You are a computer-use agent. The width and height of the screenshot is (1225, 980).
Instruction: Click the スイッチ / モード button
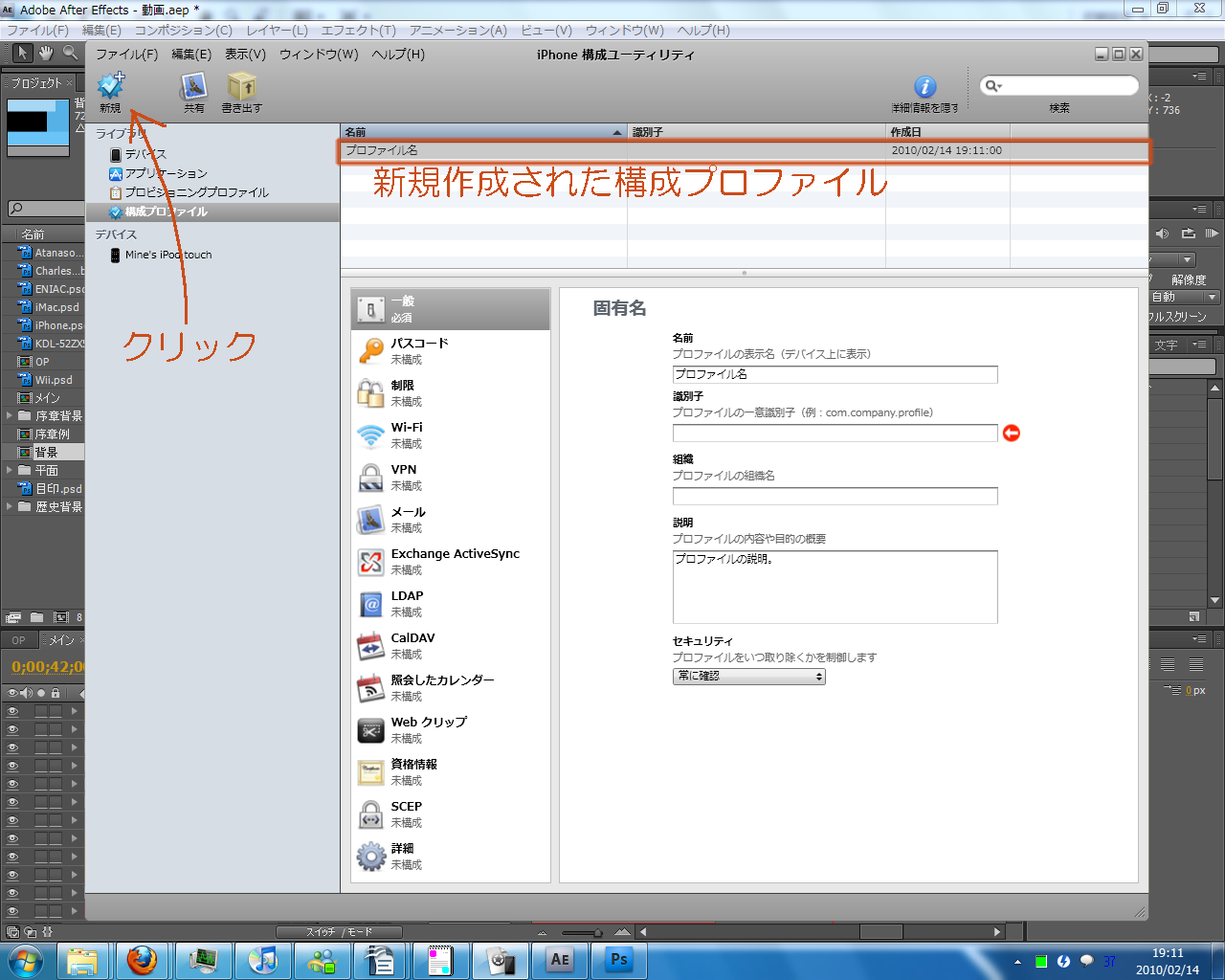[x=340, y=932]
